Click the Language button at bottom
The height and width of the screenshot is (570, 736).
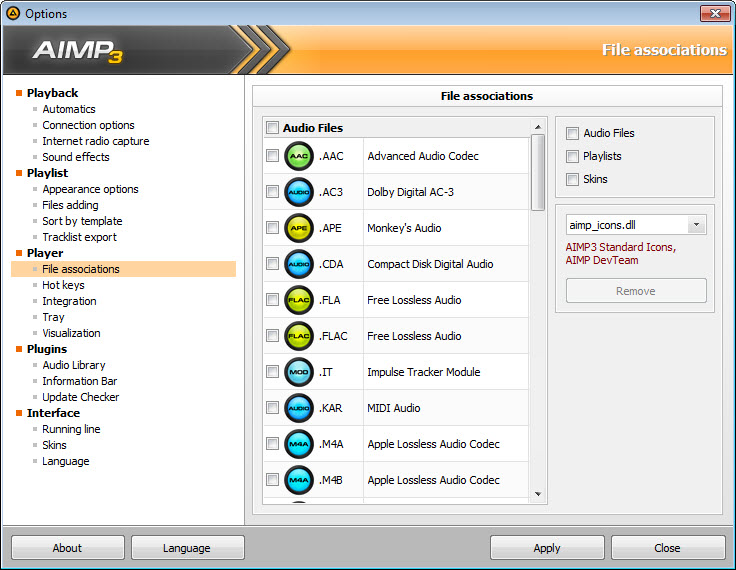pos(188,547)
